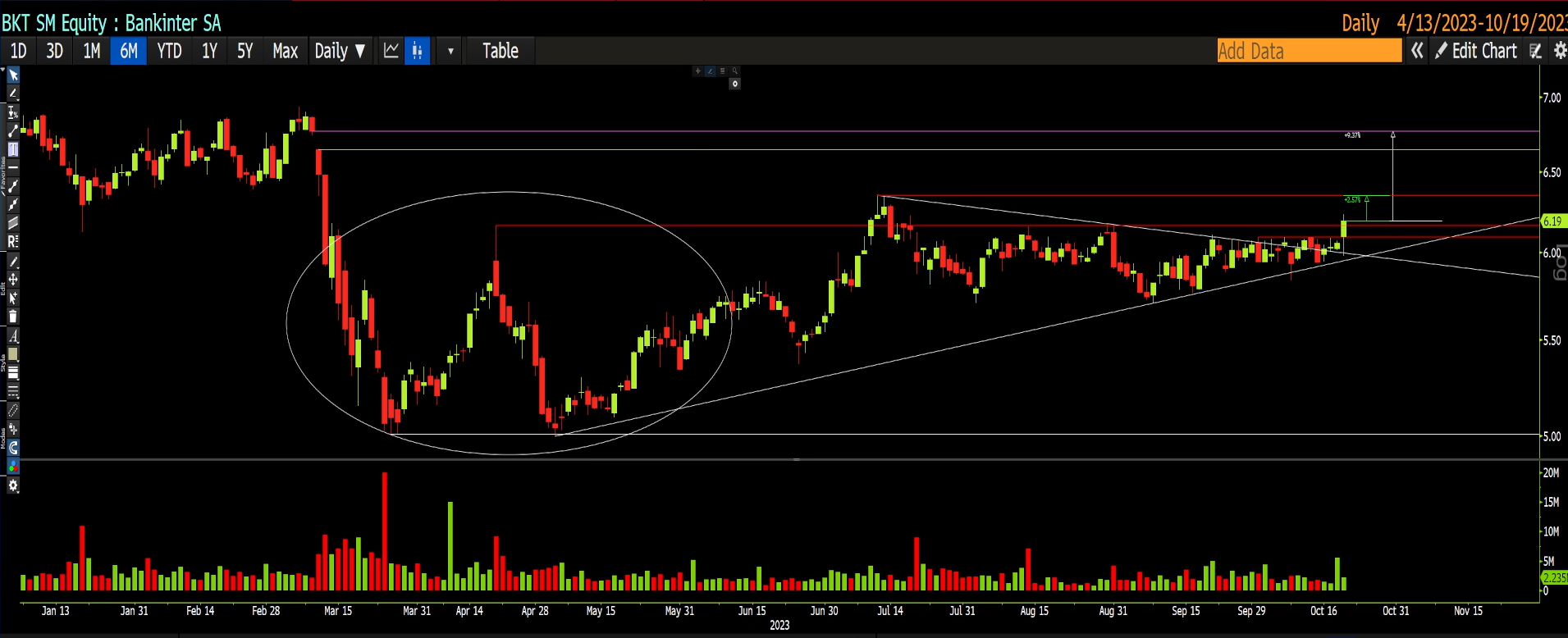This screenshot has height=638, width=1568.
Task: Open the Table view
Action: pos(501,51)
